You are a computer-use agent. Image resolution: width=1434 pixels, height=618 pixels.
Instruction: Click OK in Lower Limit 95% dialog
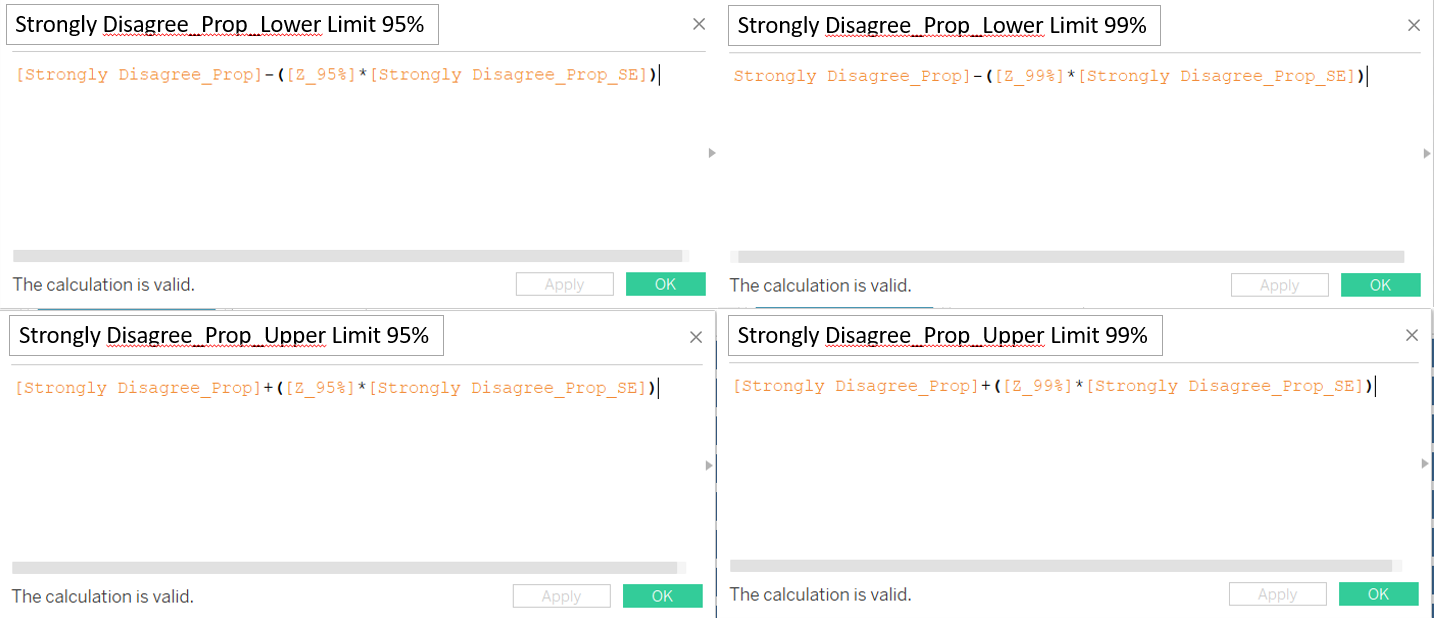click(665, 284)
